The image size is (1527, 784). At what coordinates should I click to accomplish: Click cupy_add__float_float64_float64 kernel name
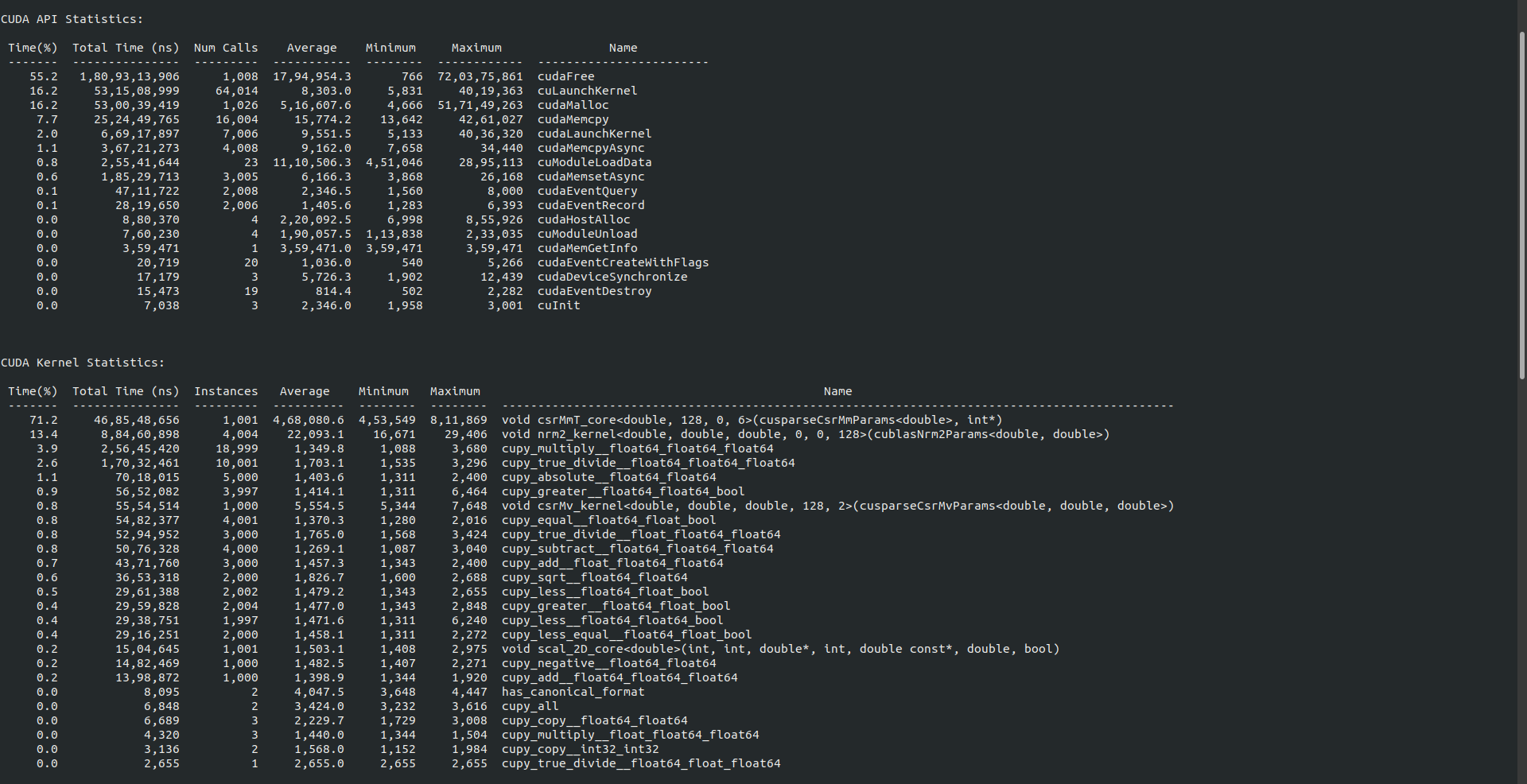[x=612, y=563]
